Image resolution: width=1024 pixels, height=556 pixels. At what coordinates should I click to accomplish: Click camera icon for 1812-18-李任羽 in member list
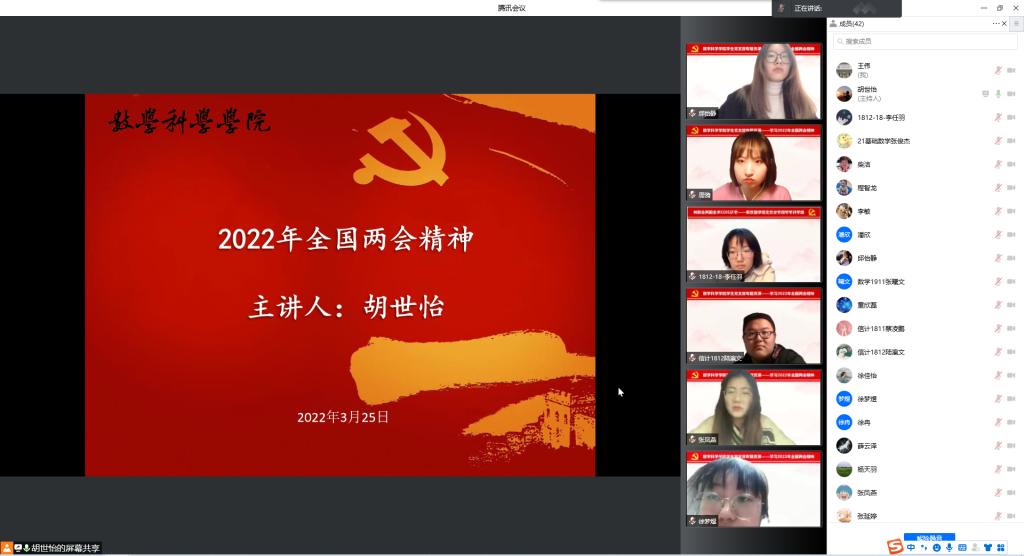pyautogui.click(x=1011, y=117)
